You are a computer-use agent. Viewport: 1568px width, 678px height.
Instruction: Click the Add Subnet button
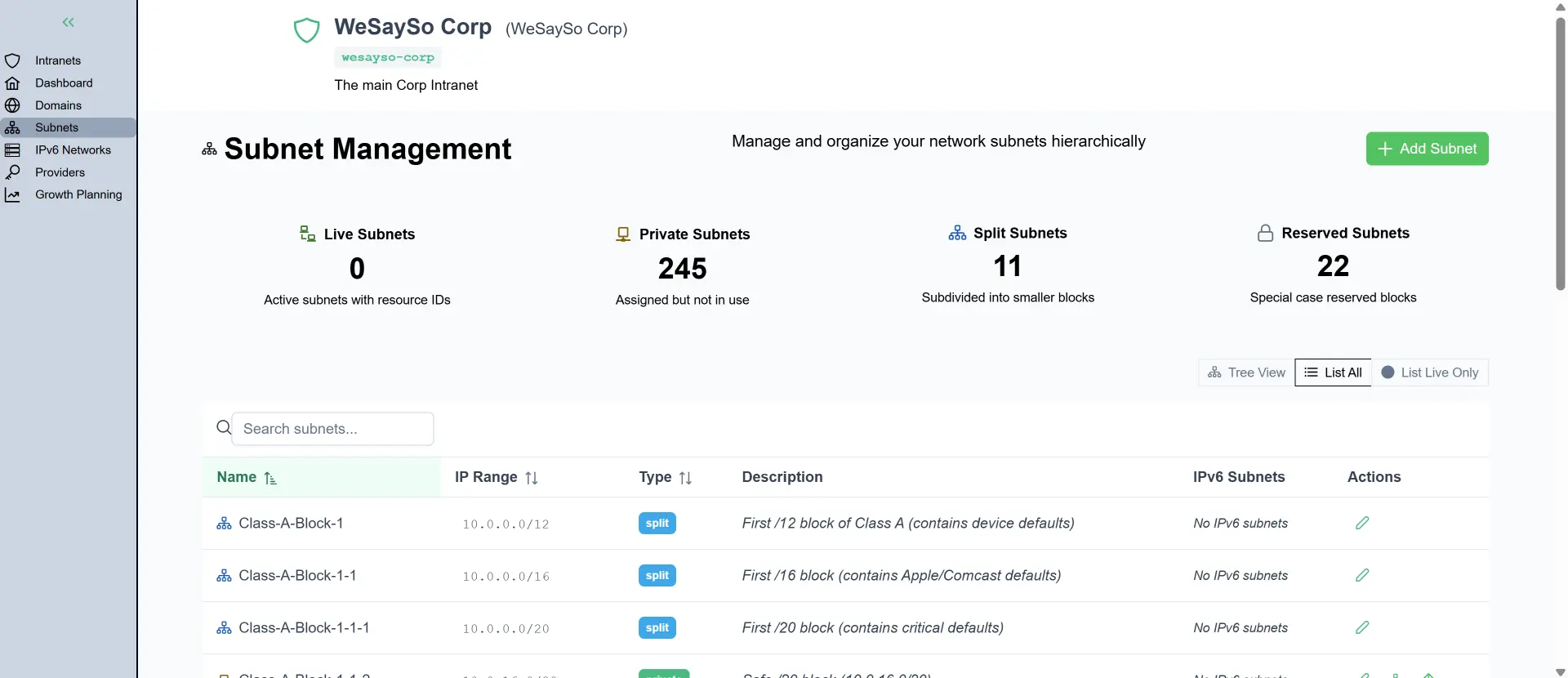pos(1427,149)
